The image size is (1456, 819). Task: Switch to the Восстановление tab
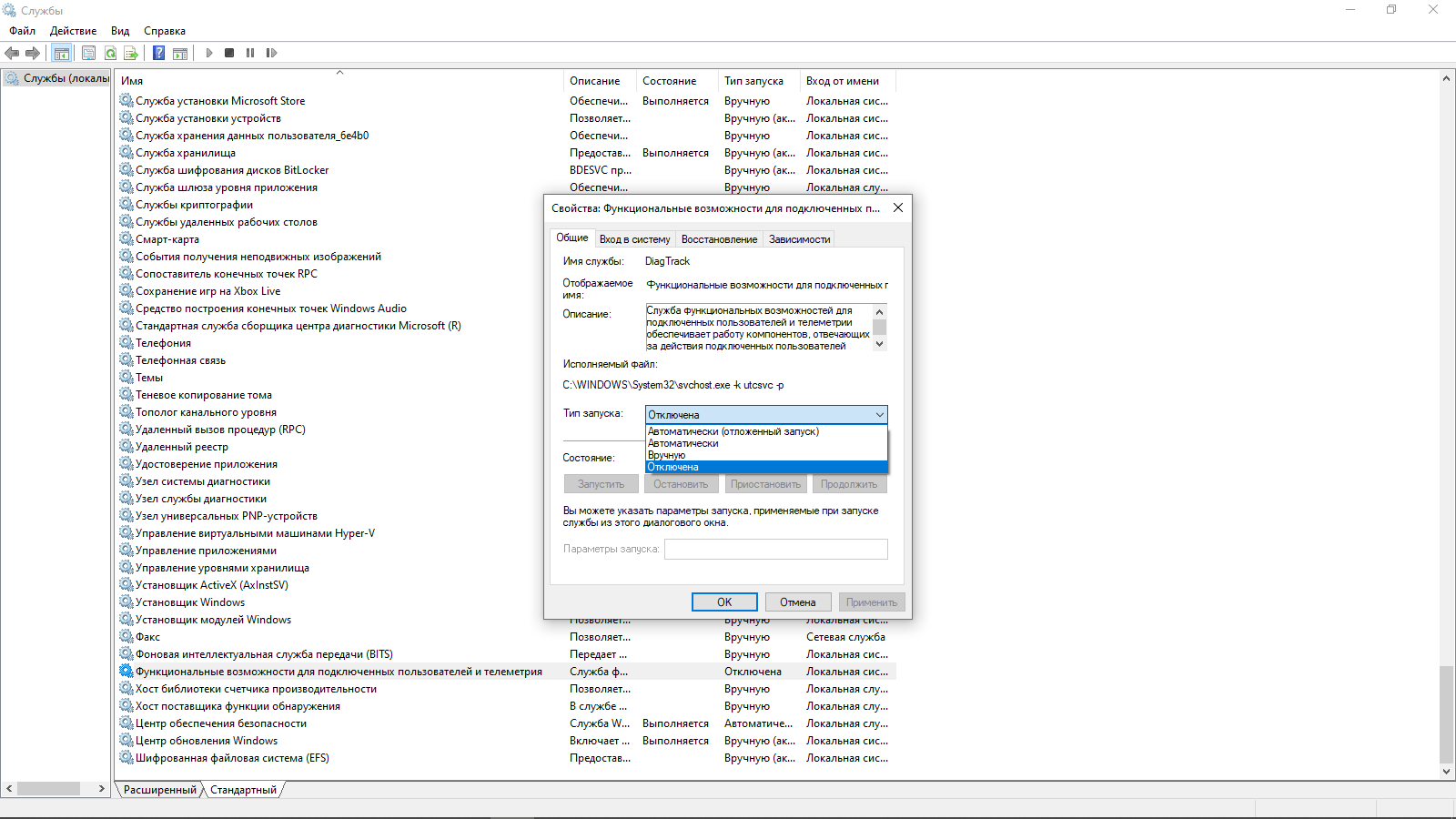pyautogui.click(x=719, y=239)
